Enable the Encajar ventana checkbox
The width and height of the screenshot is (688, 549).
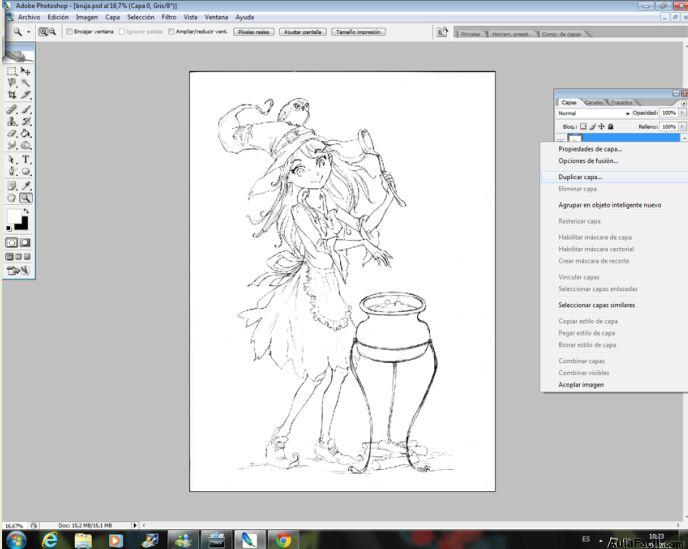(69, 32)
